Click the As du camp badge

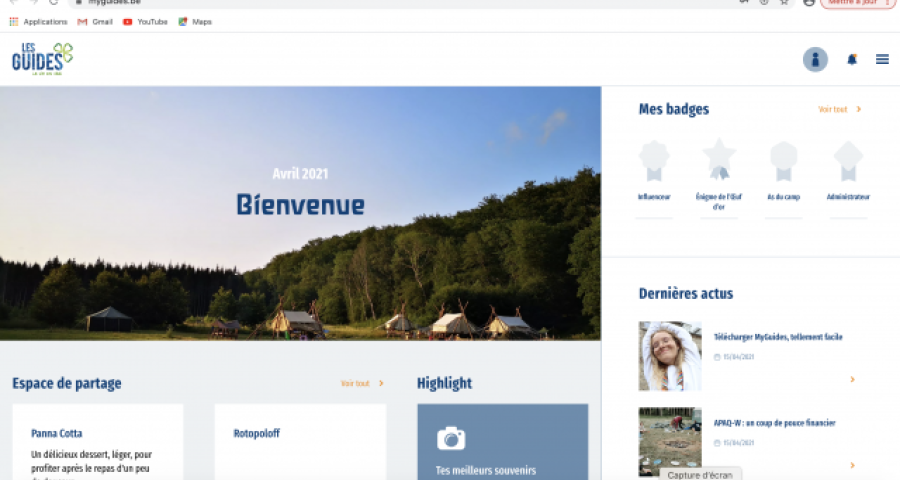point(784,171)
